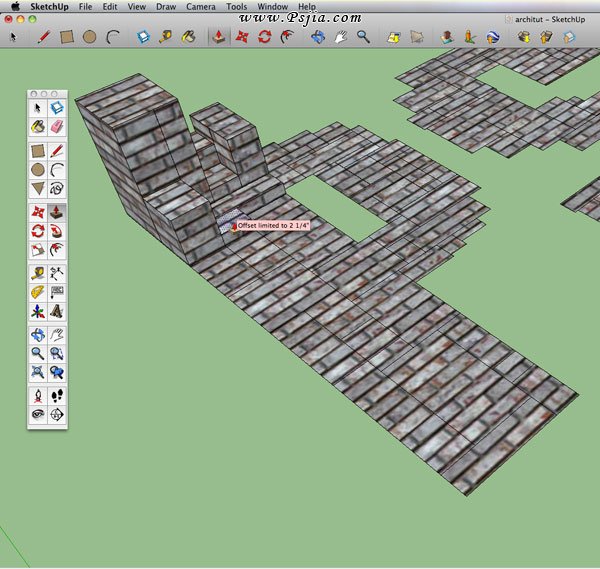The image size is (600, 569).
Task: Activate the Look Around eye tool
Action: [x=37, y=414]
